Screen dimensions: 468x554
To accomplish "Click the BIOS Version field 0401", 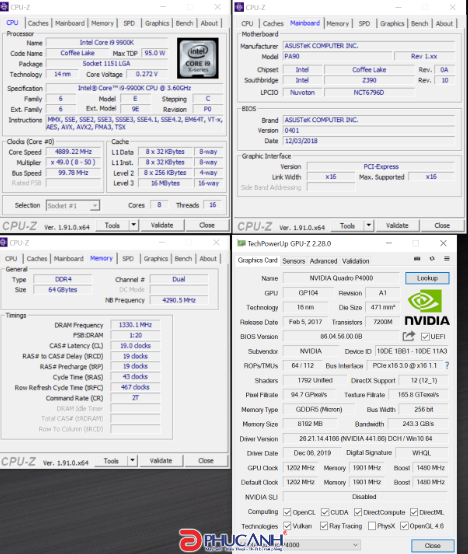I will coord(369,130).
